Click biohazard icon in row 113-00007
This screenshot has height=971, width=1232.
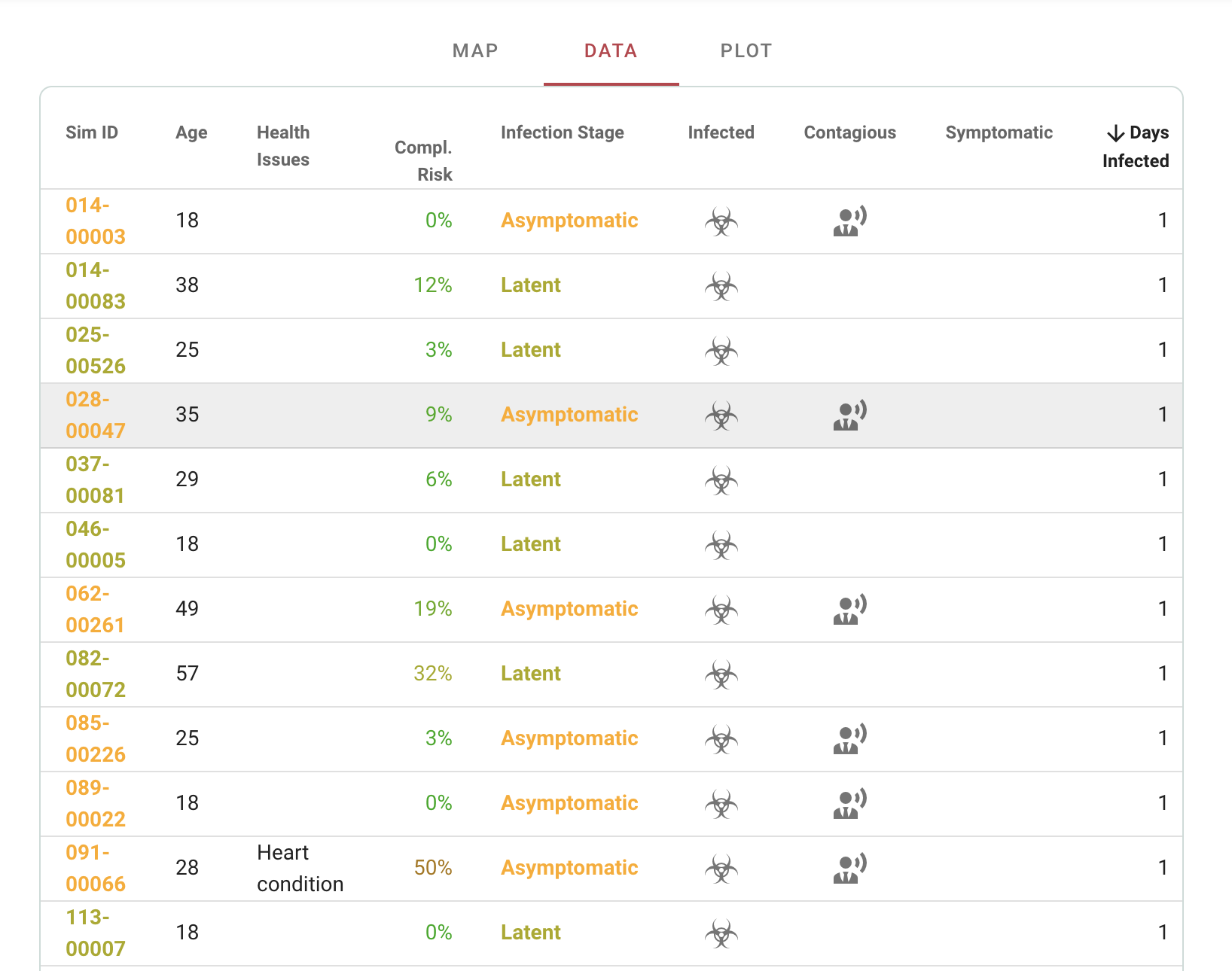pyautogui.click(x=721, y=933)
